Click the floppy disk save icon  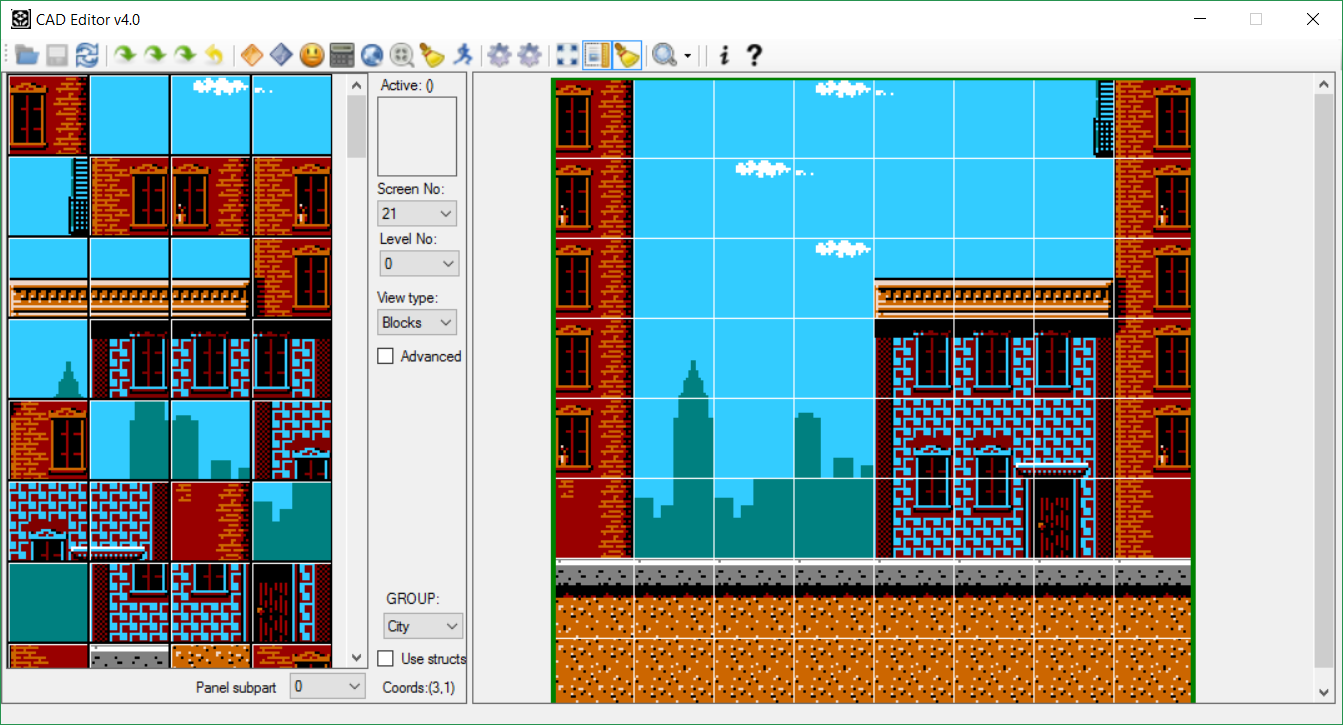tap(57, 55)
